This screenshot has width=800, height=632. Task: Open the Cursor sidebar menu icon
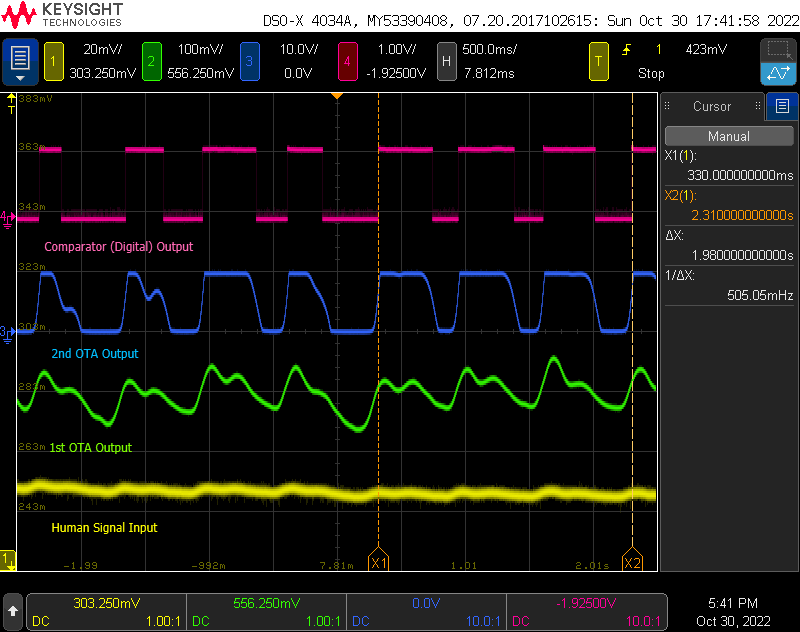(782, 106)
